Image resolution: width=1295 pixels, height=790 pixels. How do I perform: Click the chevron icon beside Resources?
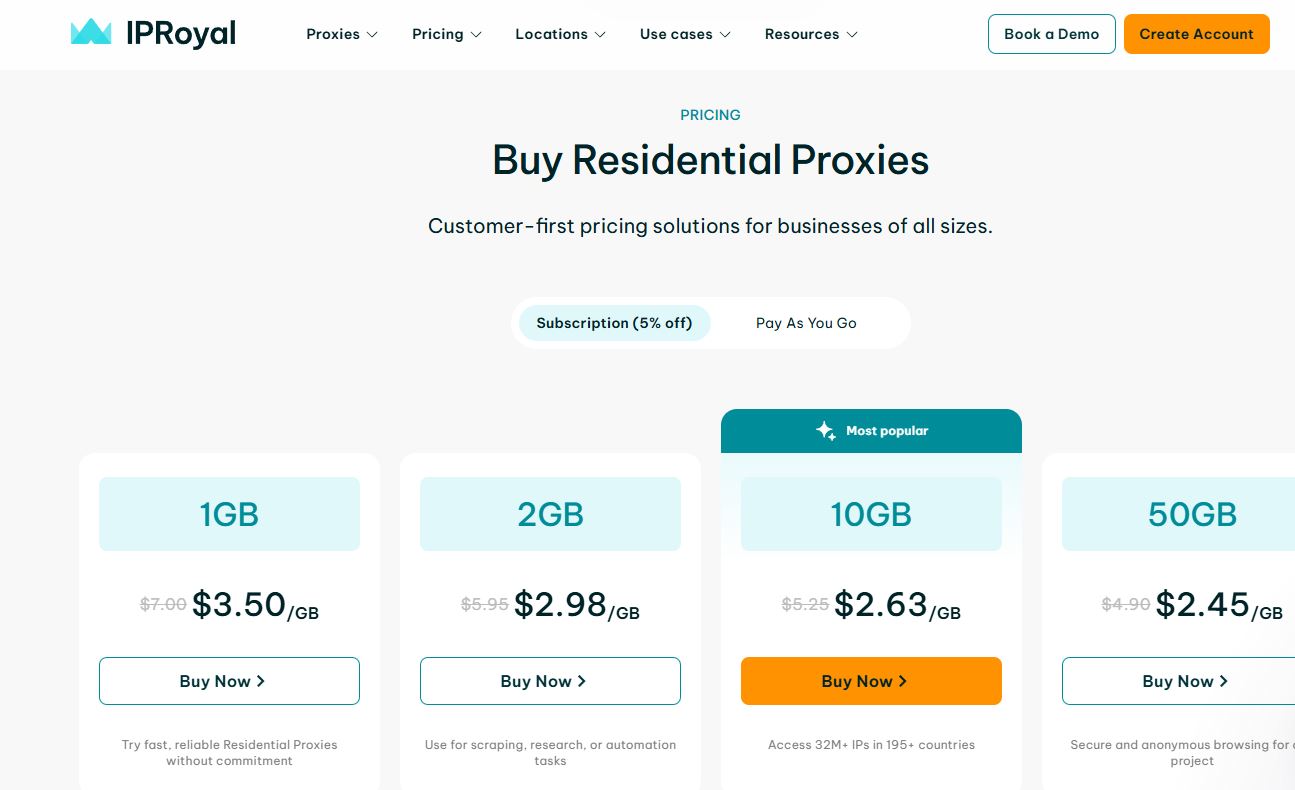pos(852,34)
